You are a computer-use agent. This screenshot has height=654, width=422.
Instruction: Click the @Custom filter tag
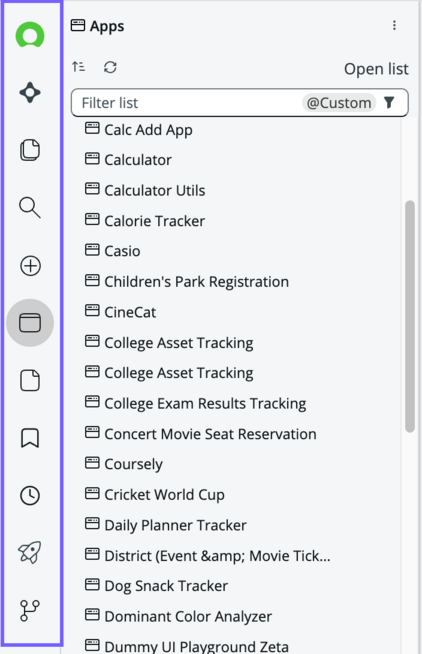339,103
